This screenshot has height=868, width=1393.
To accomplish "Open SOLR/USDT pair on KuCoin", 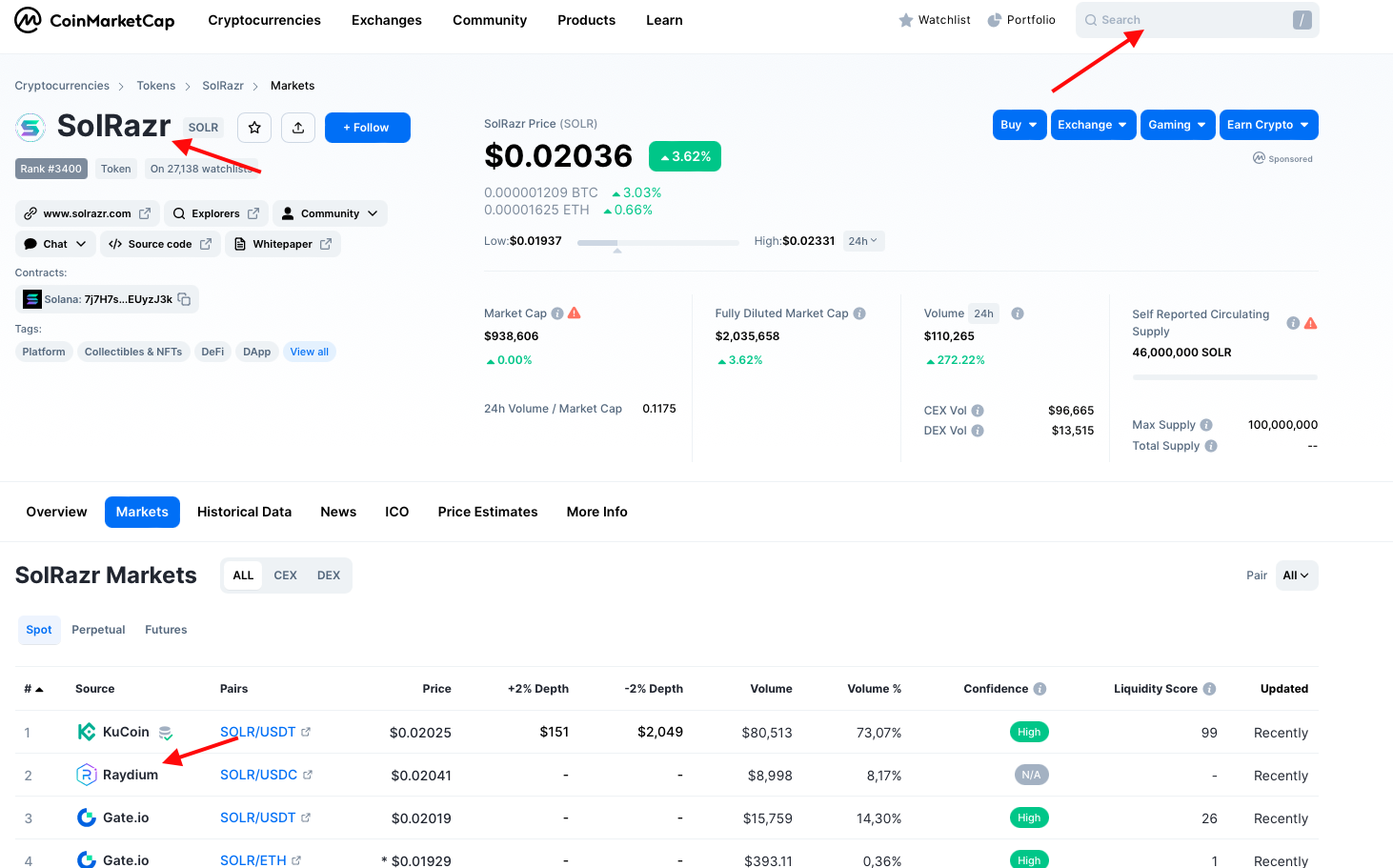I will [258, 732].
